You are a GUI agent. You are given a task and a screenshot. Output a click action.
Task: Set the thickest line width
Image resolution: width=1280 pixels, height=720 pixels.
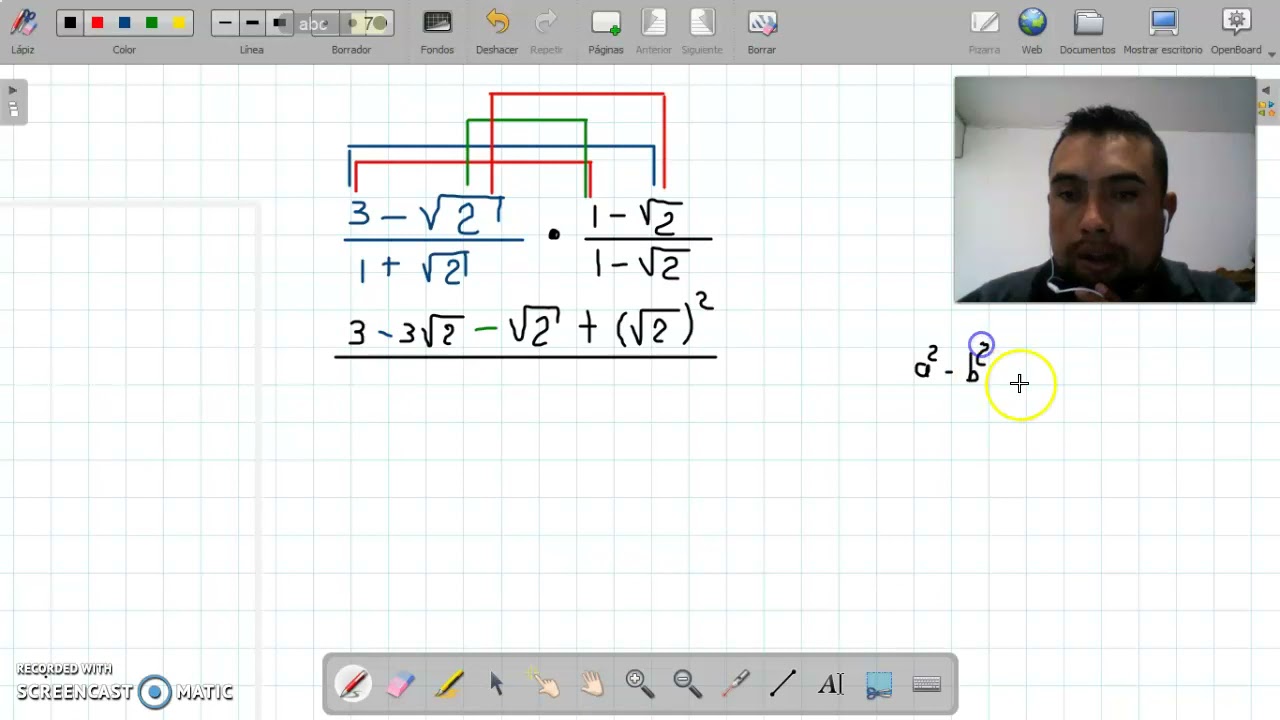(x=279, y=23)
